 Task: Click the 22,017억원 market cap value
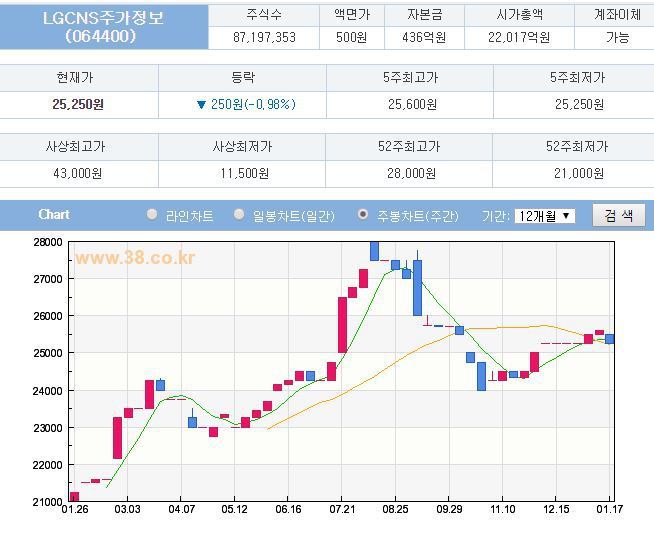point(519,38)
